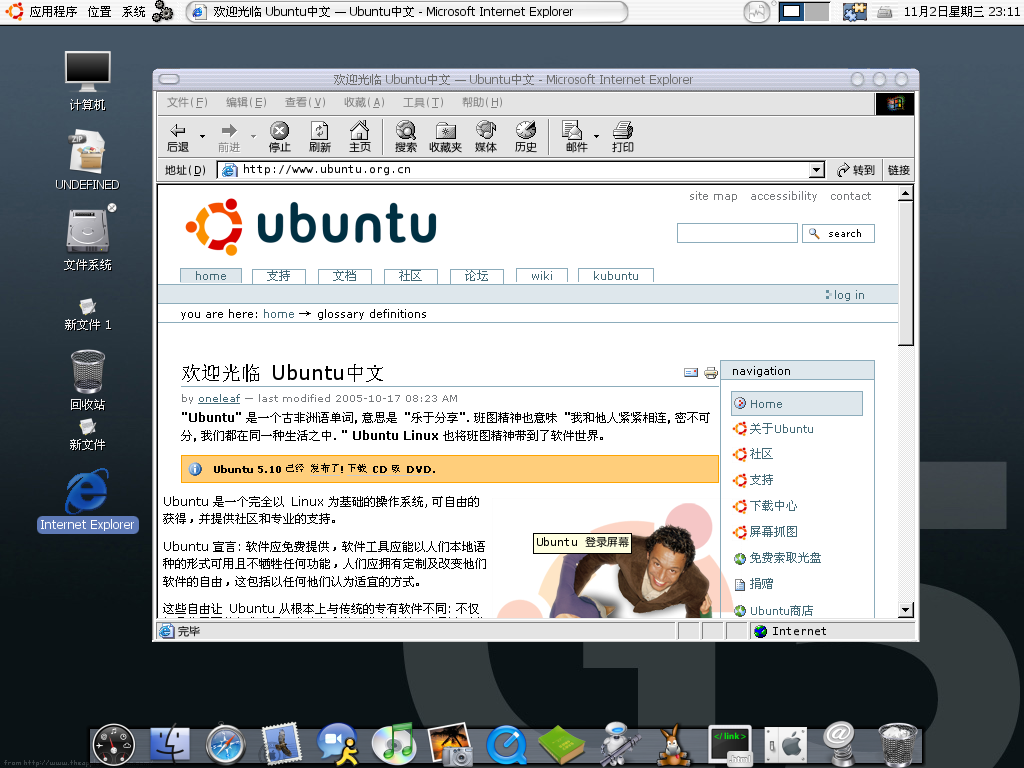Switch to the 社区 site tab
This screenshot has width=1024, height=768.
point(410,276)
